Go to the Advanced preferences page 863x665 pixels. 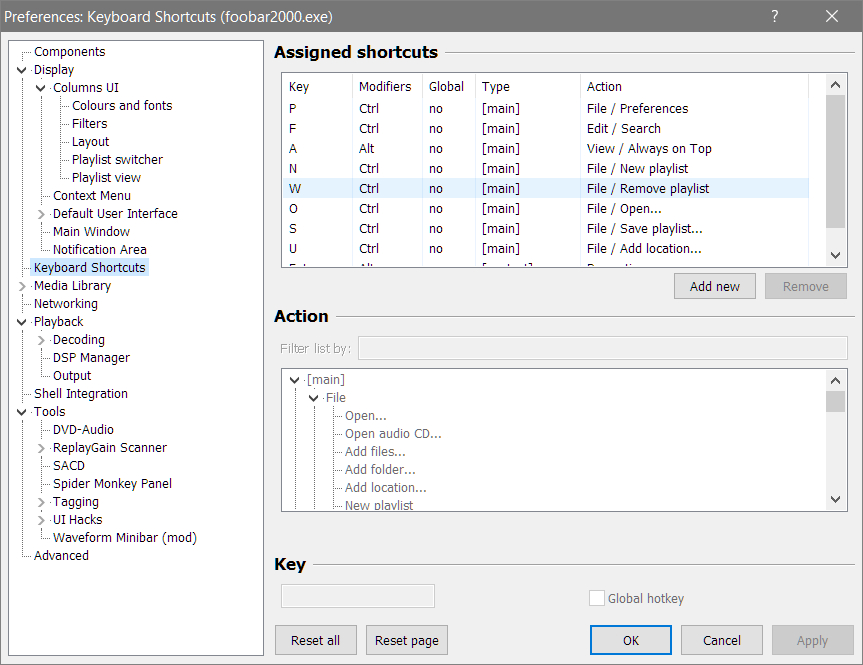coord(61,556)
